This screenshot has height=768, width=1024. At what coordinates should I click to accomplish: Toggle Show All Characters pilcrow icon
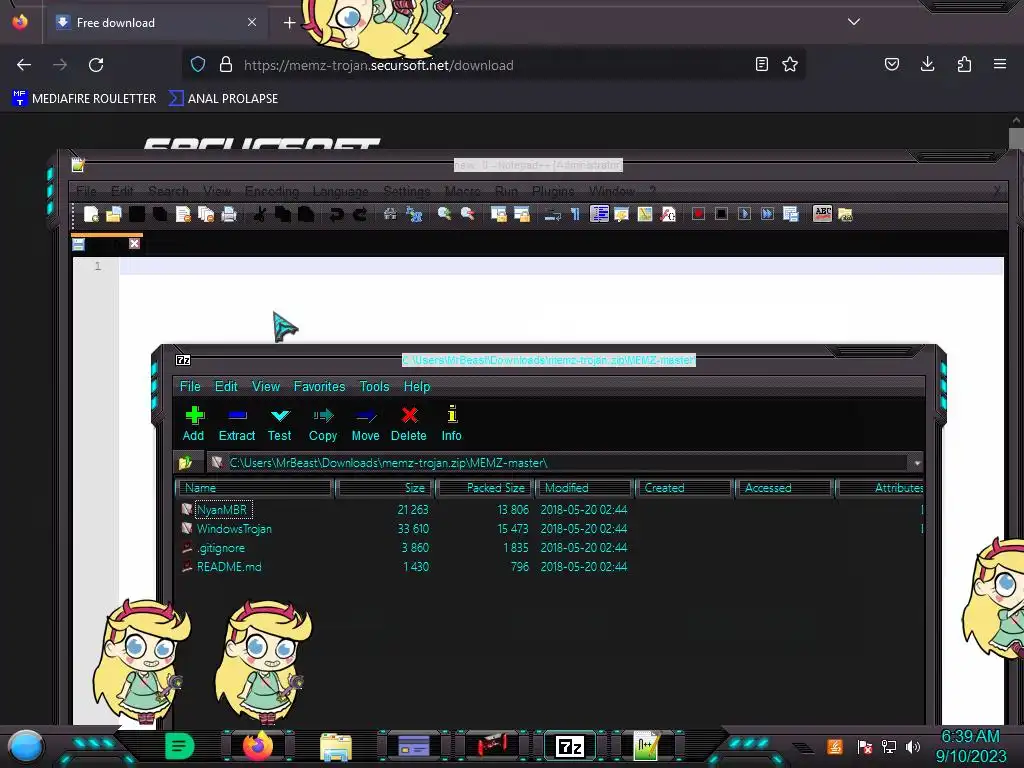click(x=575, y=214)
